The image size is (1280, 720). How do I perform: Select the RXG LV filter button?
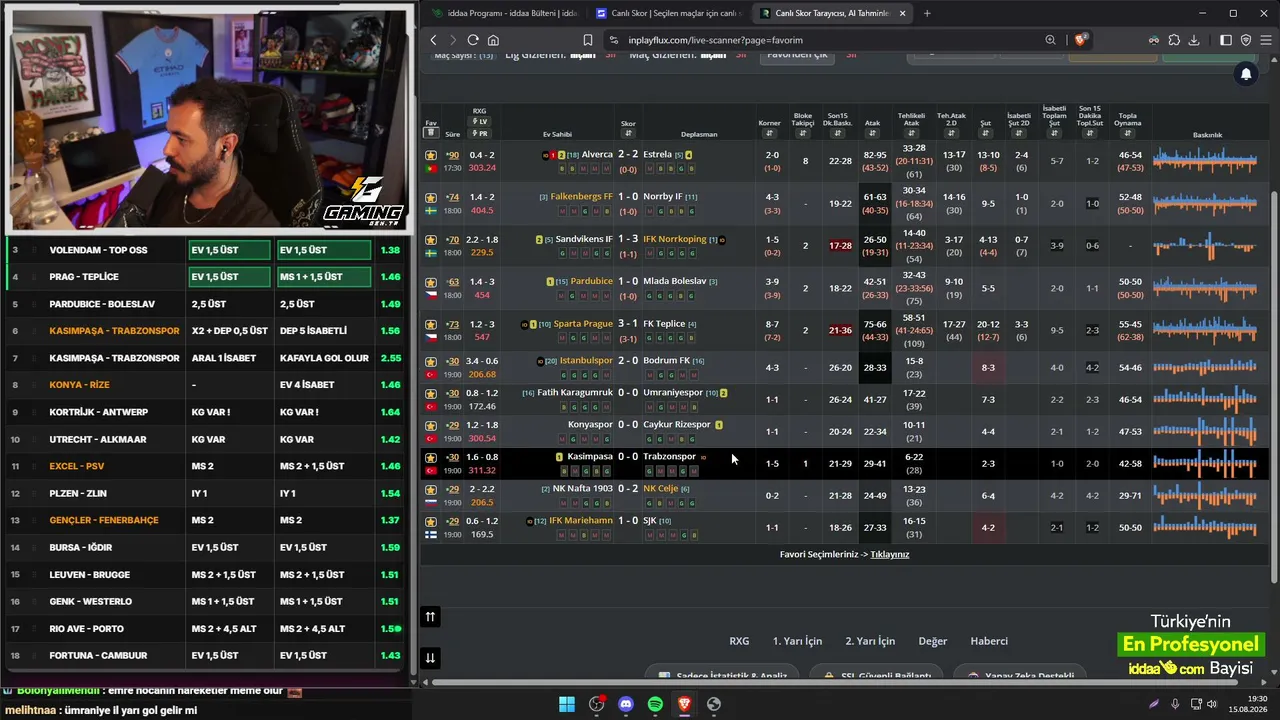(x=480, y=122)
